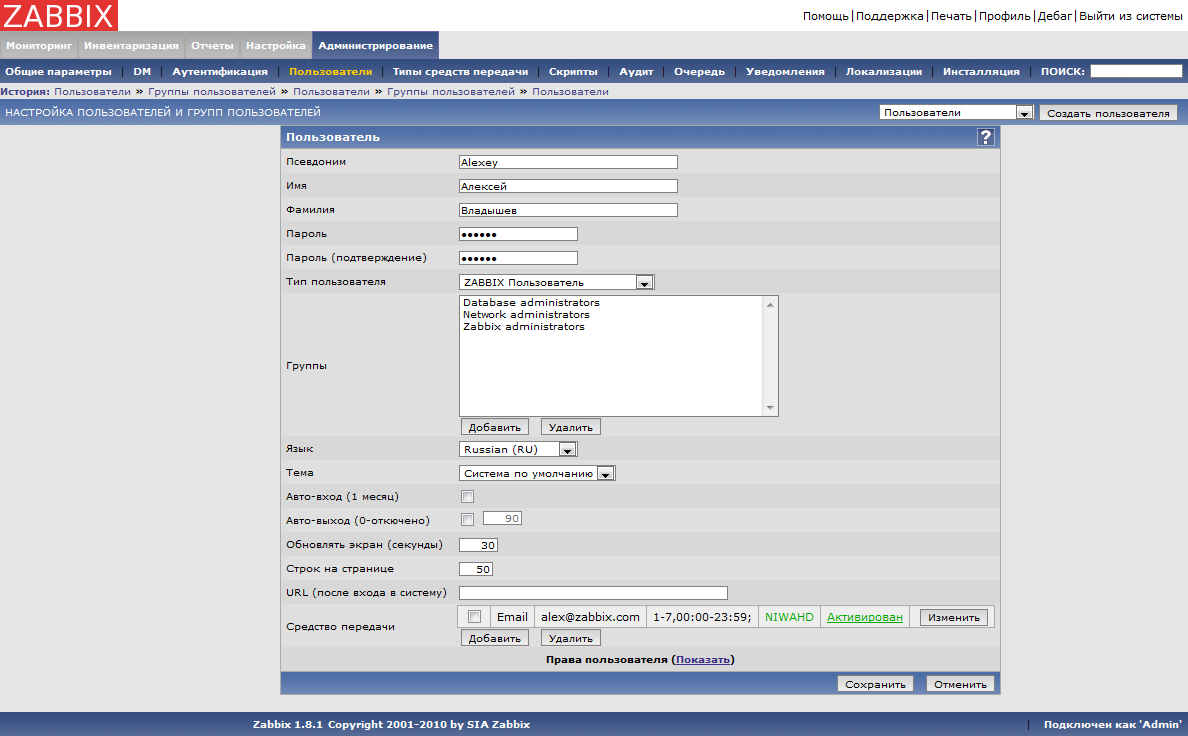
Task: Open the Помощь link at top
Action: (825, 16)
